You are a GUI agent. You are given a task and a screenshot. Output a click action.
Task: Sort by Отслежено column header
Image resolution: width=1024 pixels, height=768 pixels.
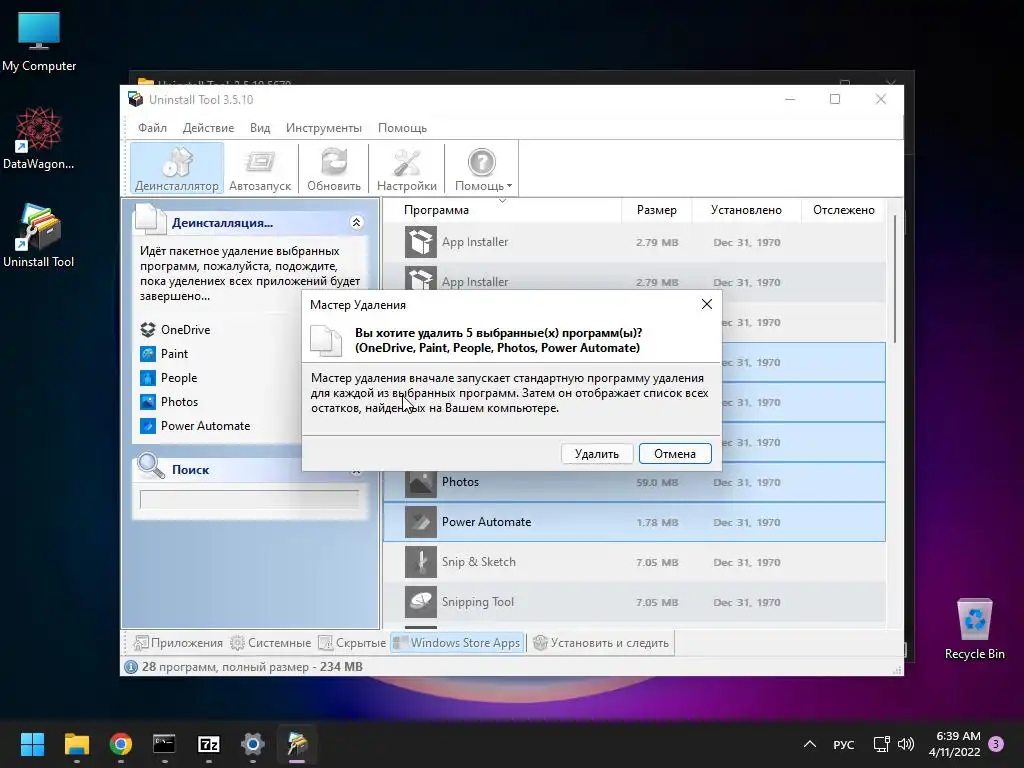[844, 210]
